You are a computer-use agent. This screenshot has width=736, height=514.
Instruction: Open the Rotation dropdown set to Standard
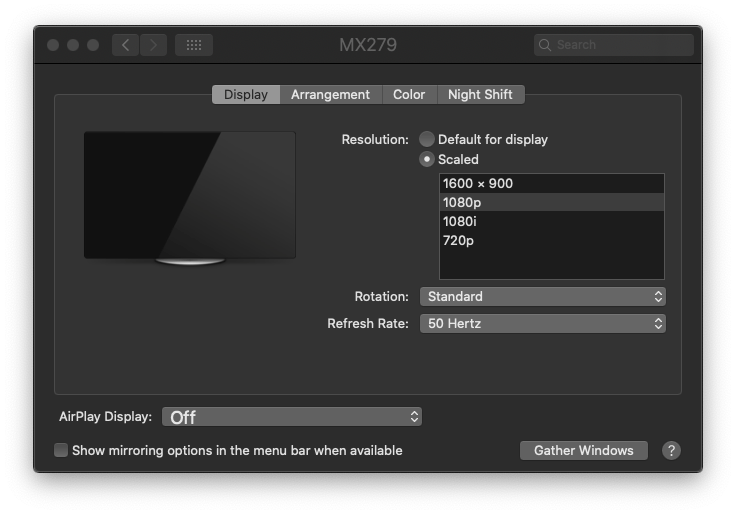point(543,297)
